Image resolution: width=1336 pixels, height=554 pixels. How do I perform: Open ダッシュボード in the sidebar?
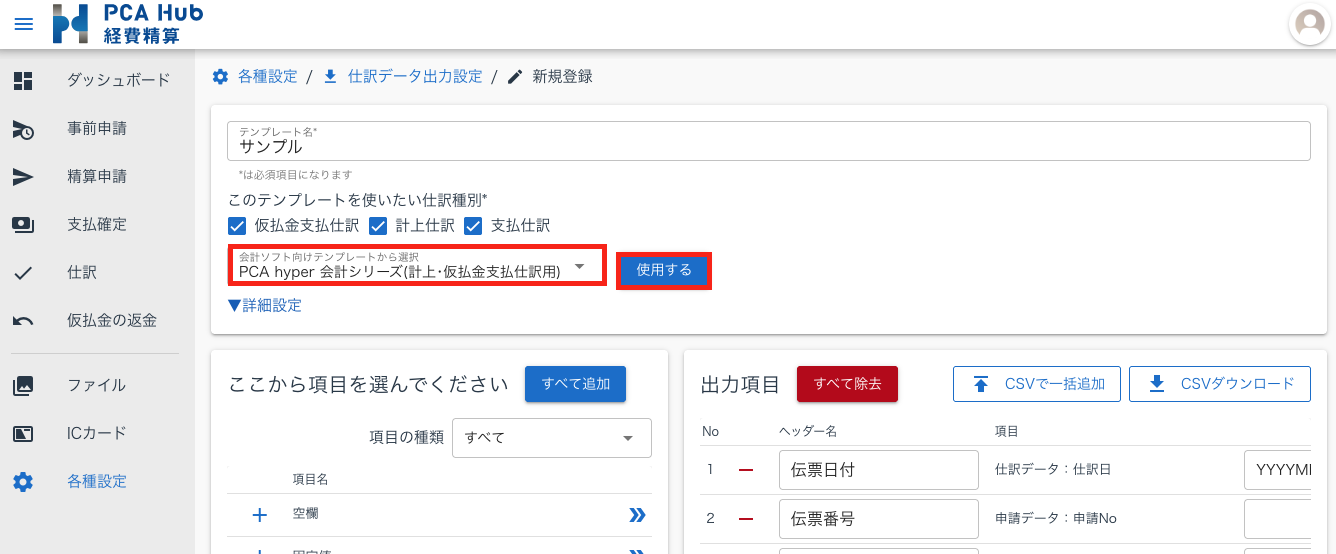coord(119,80)
